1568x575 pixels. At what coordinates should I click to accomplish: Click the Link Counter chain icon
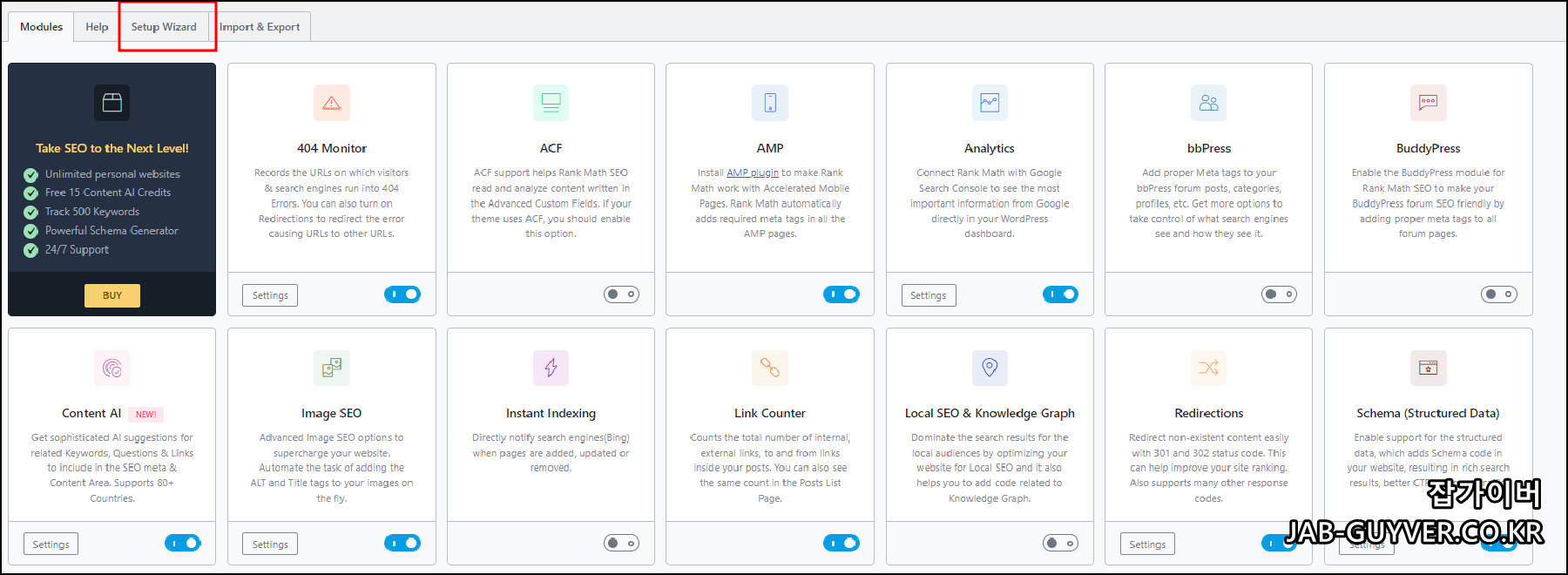point(770,368)
